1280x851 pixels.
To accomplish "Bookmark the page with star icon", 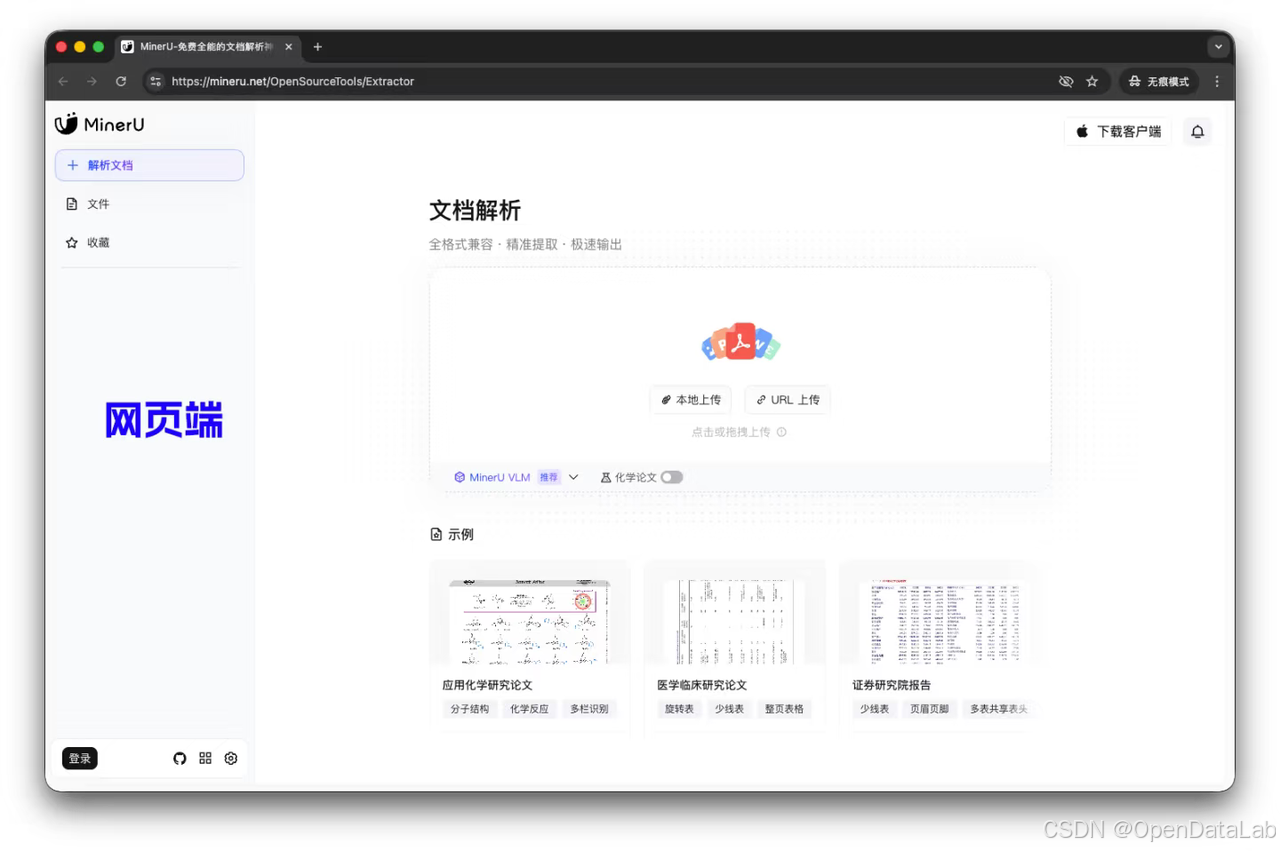I will pos(1092,82).
